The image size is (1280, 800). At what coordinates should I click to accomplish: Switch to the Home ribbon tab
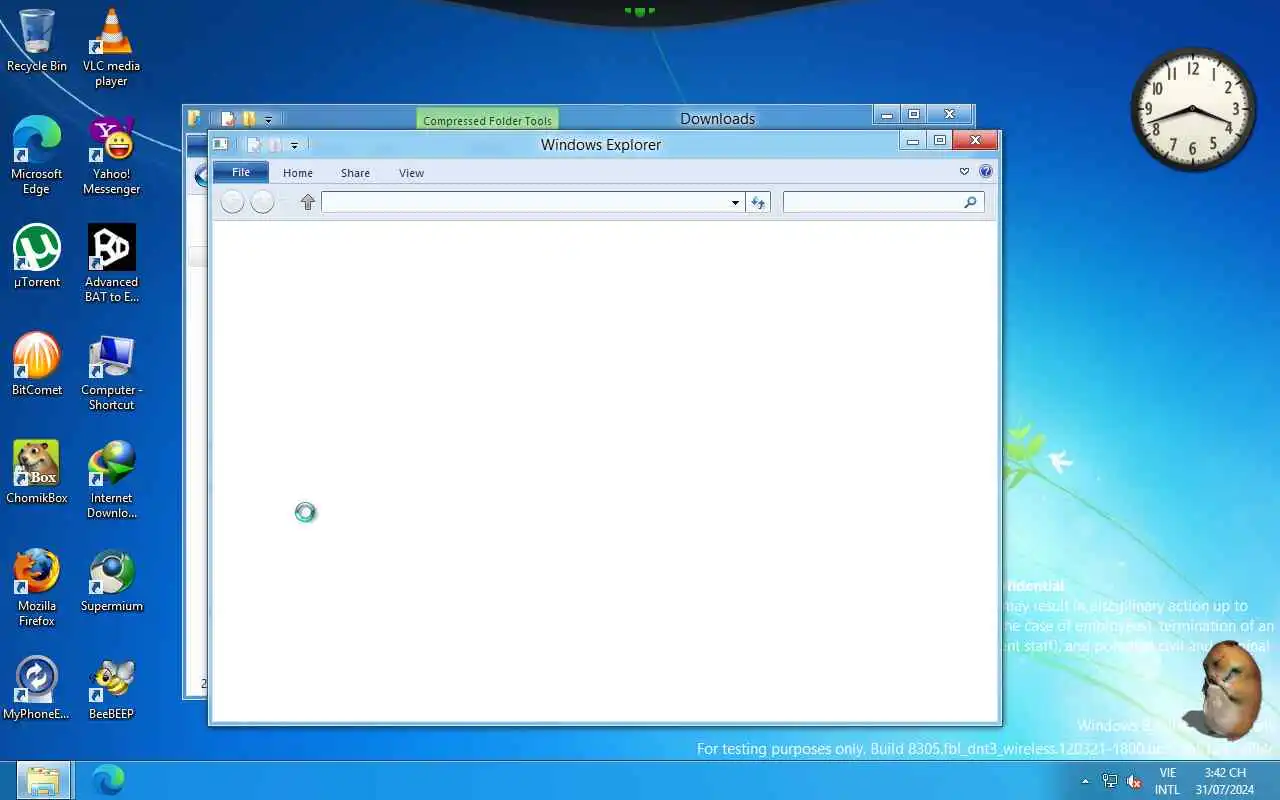pyautogui.click(x=298, y=173)
